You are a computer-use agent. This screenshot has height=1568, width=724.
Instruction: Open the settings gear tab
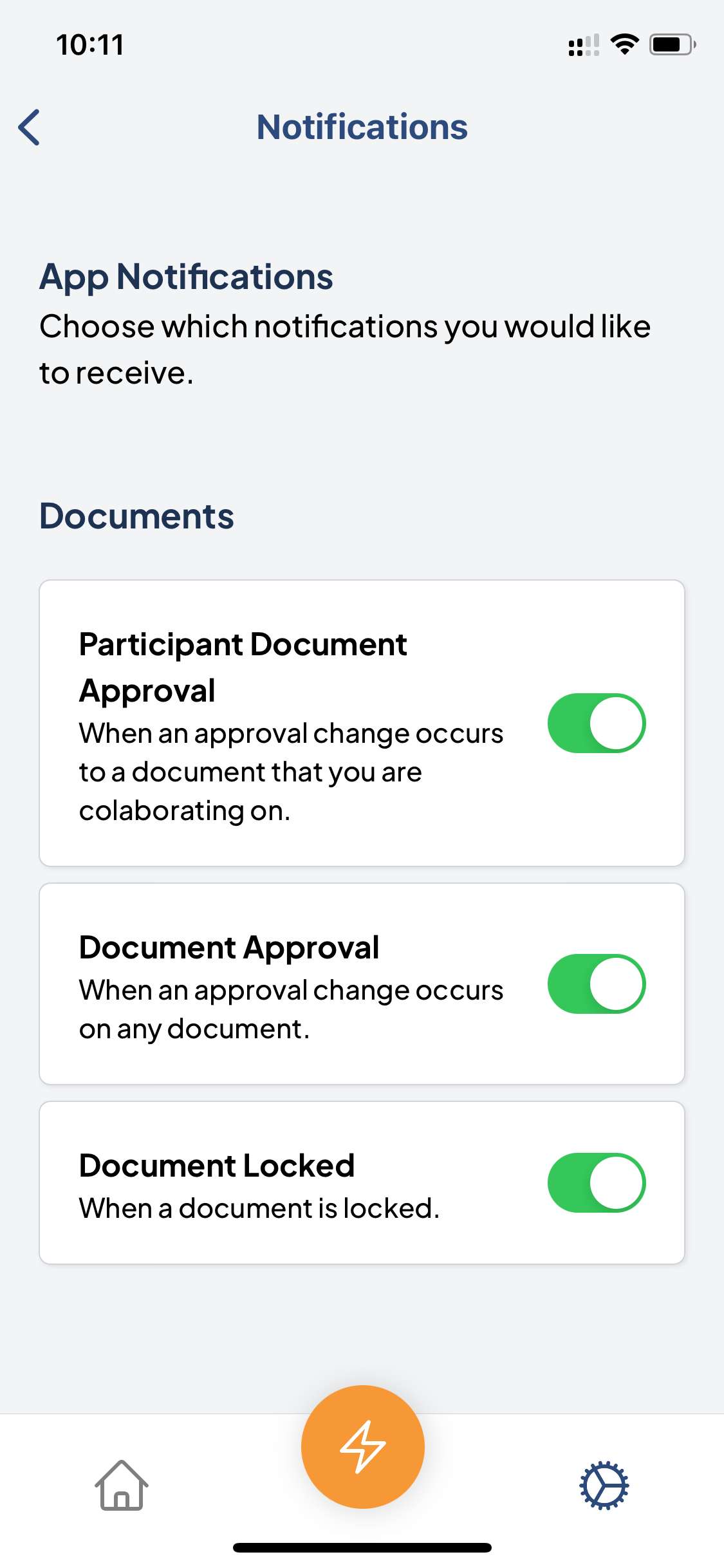(x=604, y=1485)
